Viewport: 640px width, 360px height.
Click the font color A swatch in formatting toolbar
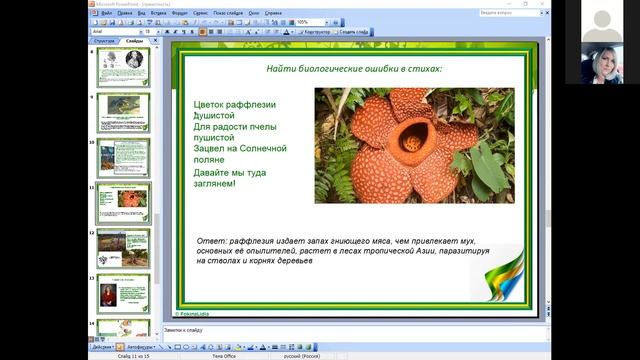click(x=286, y=32)
